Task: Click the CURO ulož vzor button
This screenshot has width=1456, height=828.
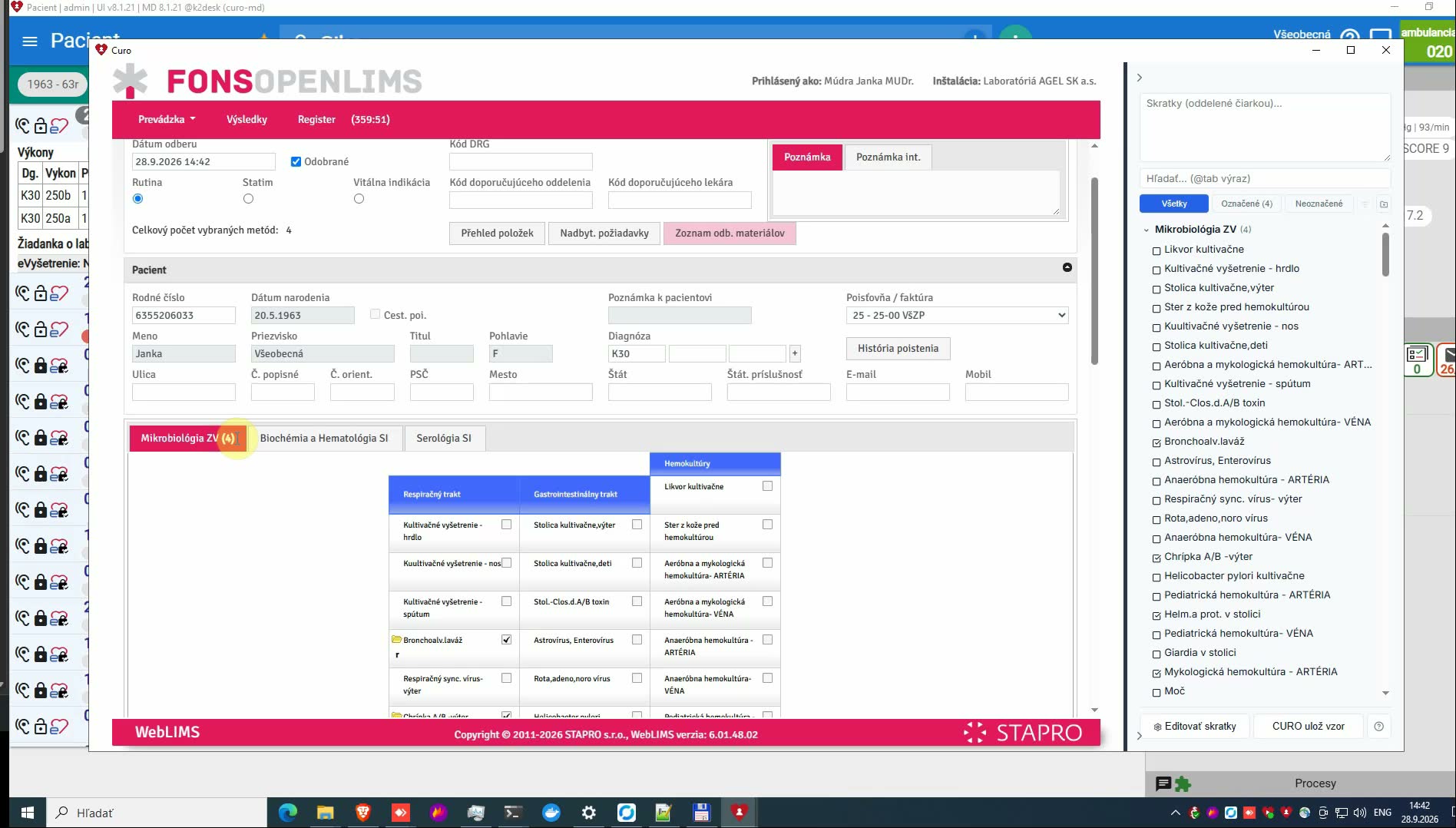Action: [x=1308, y=726]
